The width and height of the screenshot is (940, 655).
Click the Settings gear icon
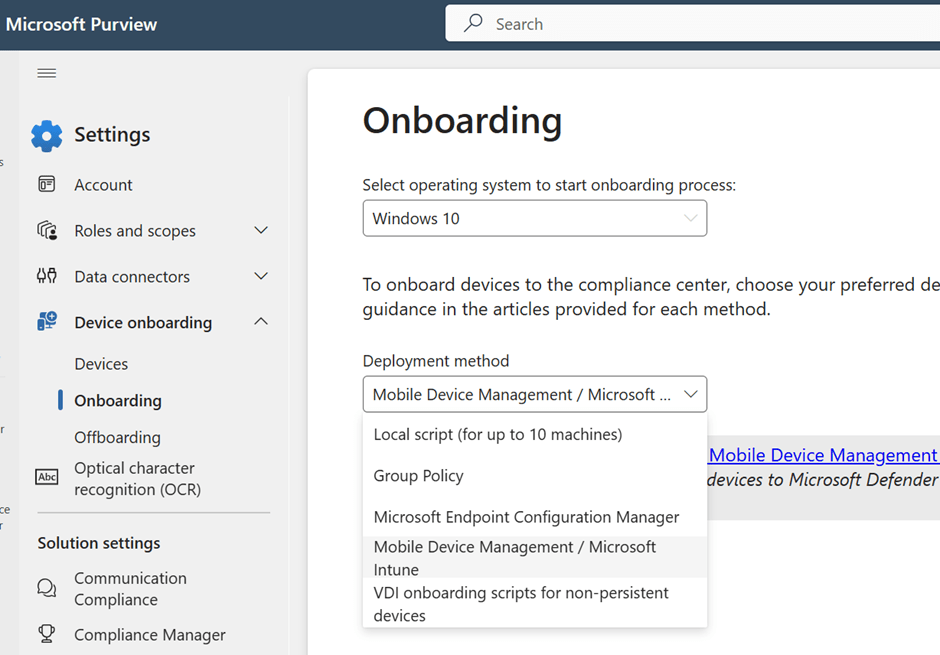click(x=46, y=135)
